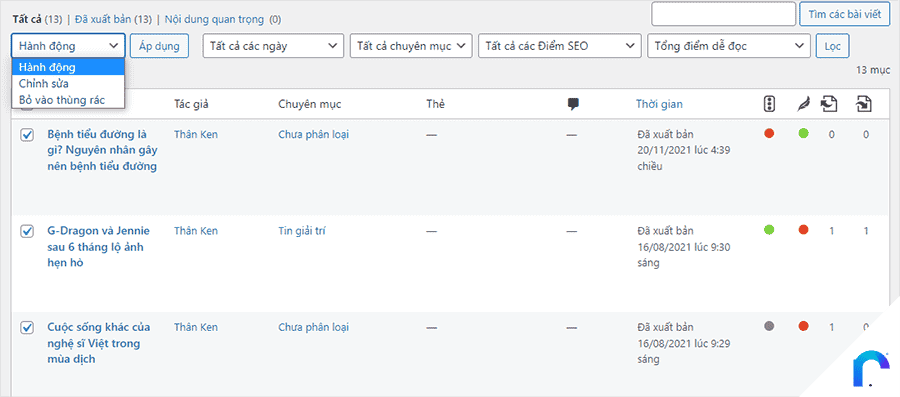
Task: Click the post search input field
Action: pyautogui.click(x=723, y=14)
